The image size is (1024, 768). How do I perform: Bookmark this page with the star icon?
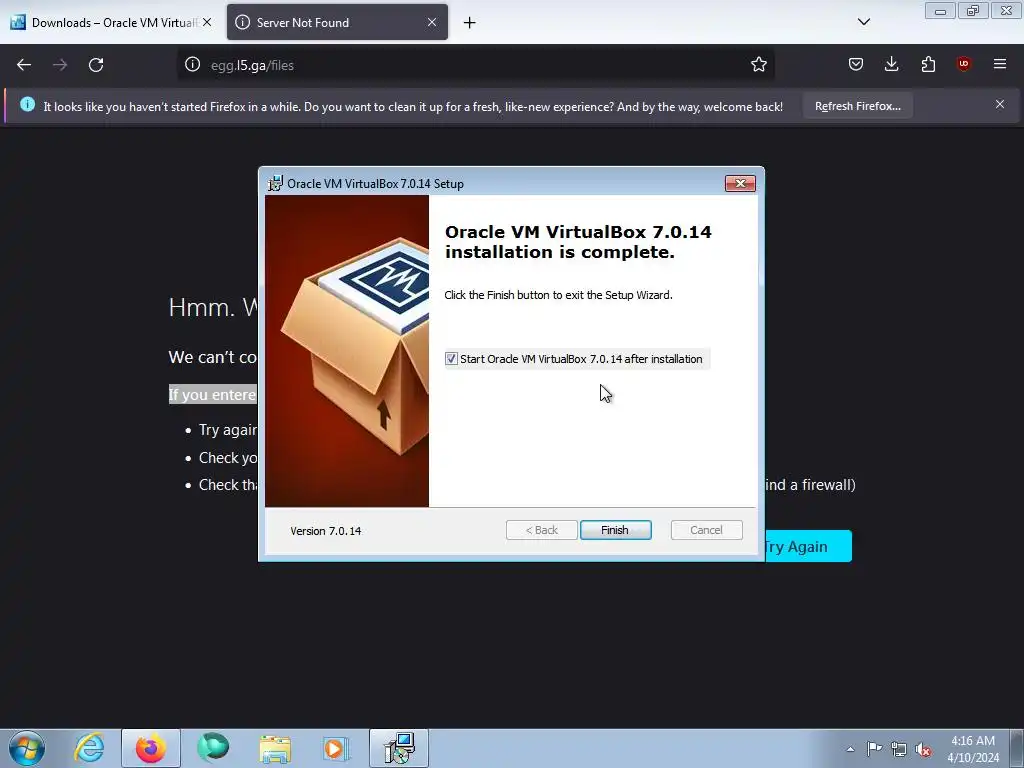click(x=758, y=64)
